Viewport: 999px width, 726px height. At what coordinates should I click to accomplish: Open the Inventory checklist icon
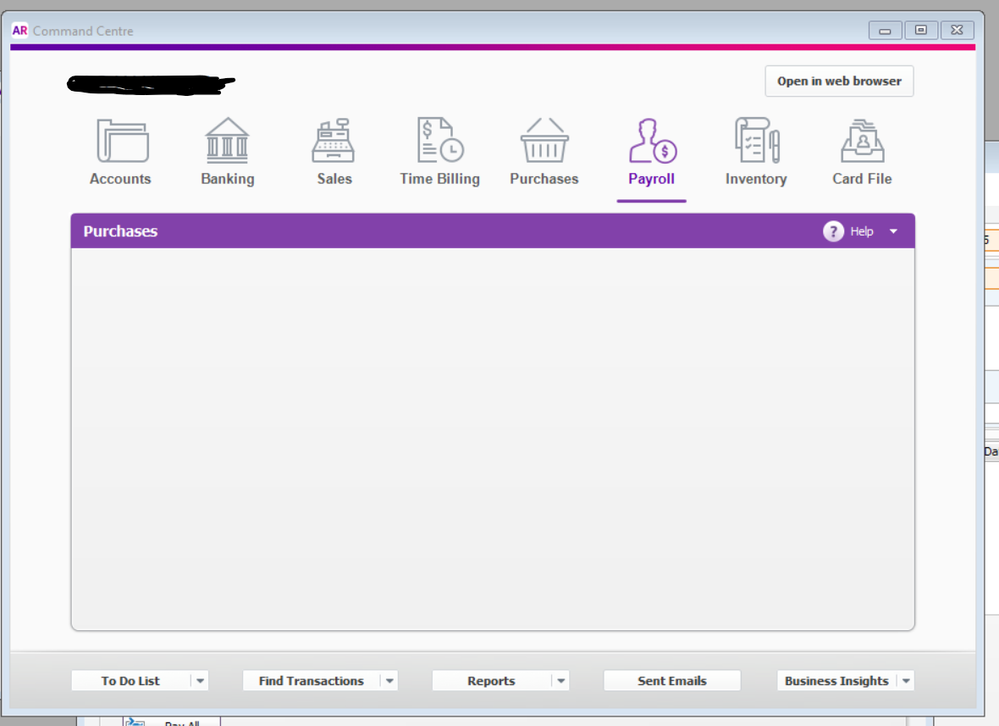[756, 141]
